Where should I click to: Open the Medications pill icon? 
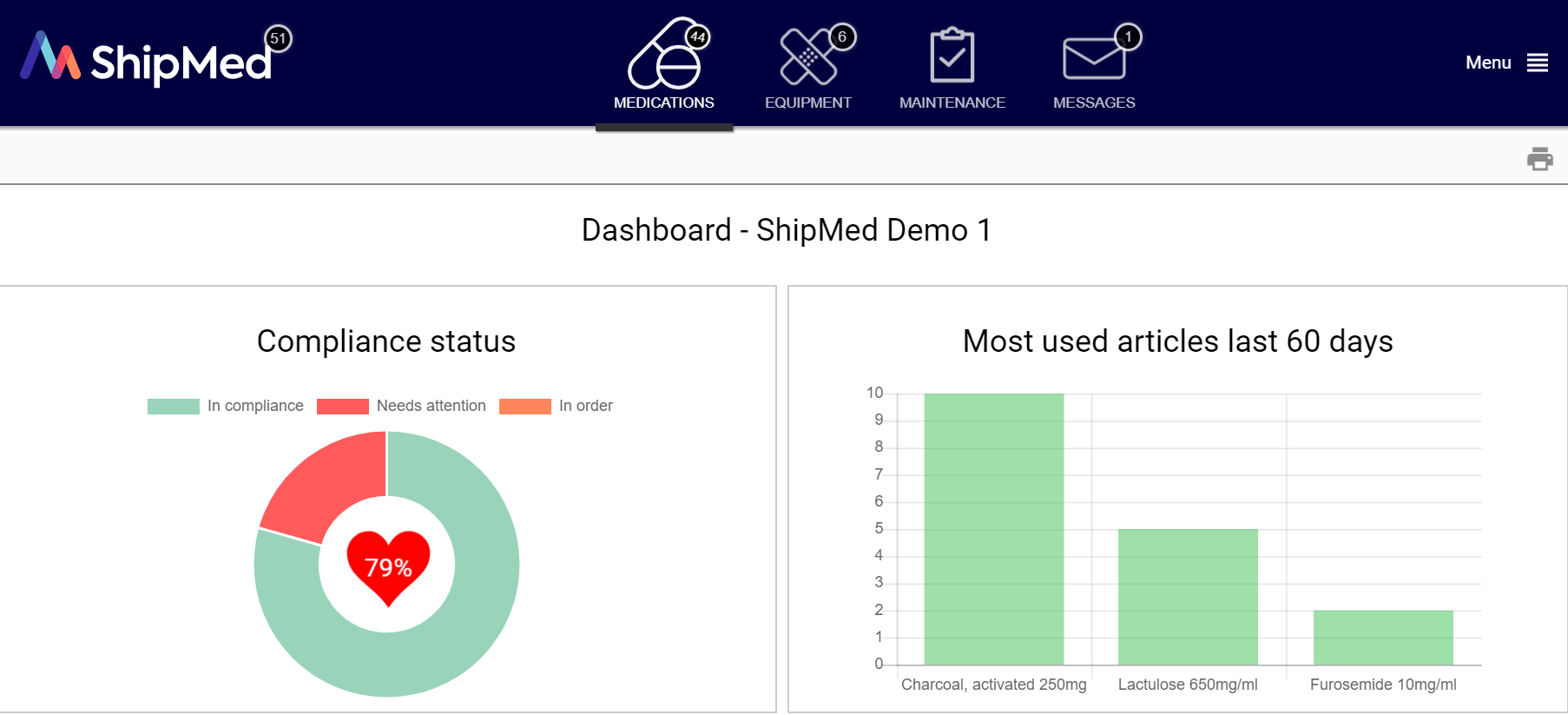click(663, 57)
